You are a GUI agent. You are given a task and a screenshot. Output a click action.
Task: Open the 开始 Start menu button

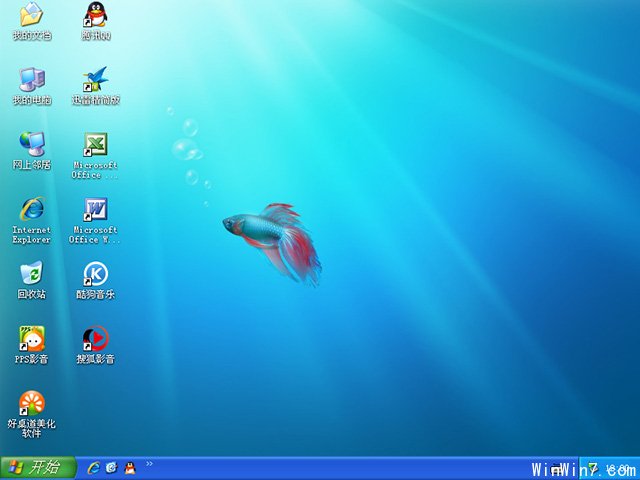tap(37, 468)
